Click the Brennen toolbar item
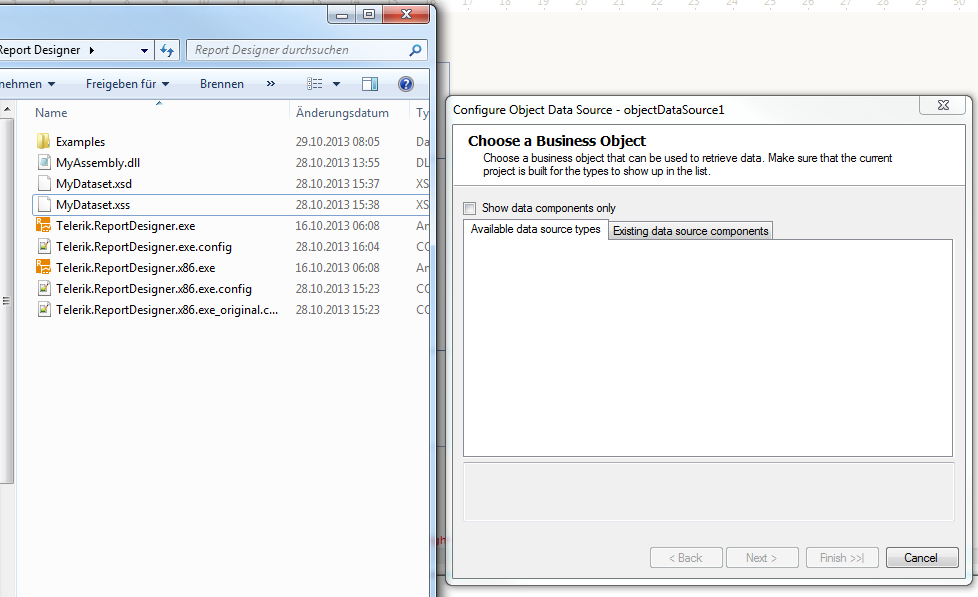978x597 pixels. (222, 84)
